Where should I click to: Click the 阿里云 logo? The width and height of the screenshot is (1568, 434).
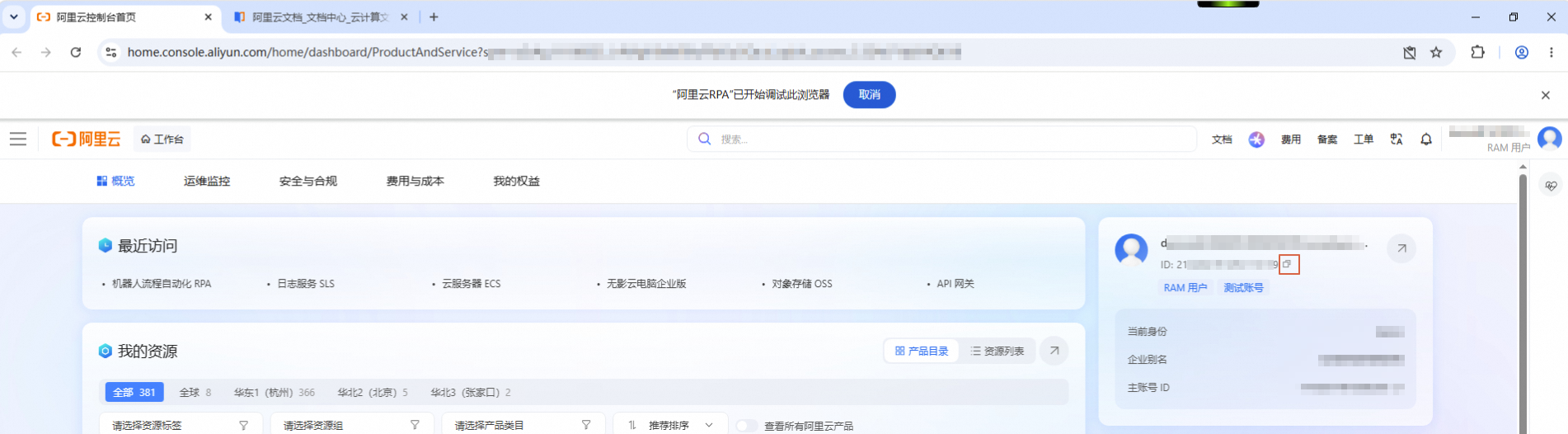pos(87,139)
